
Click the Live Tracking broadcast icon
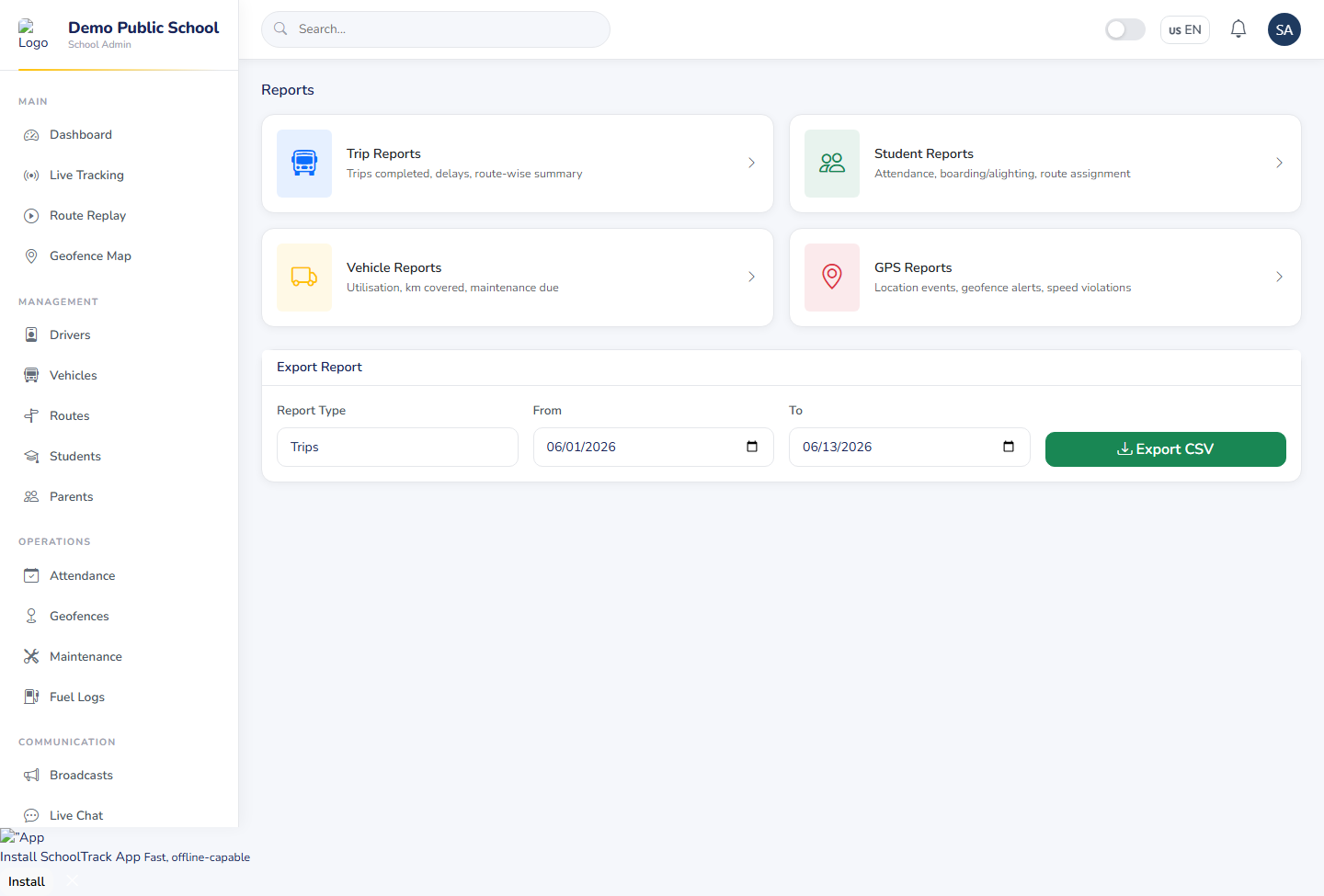tap(31, 176)
